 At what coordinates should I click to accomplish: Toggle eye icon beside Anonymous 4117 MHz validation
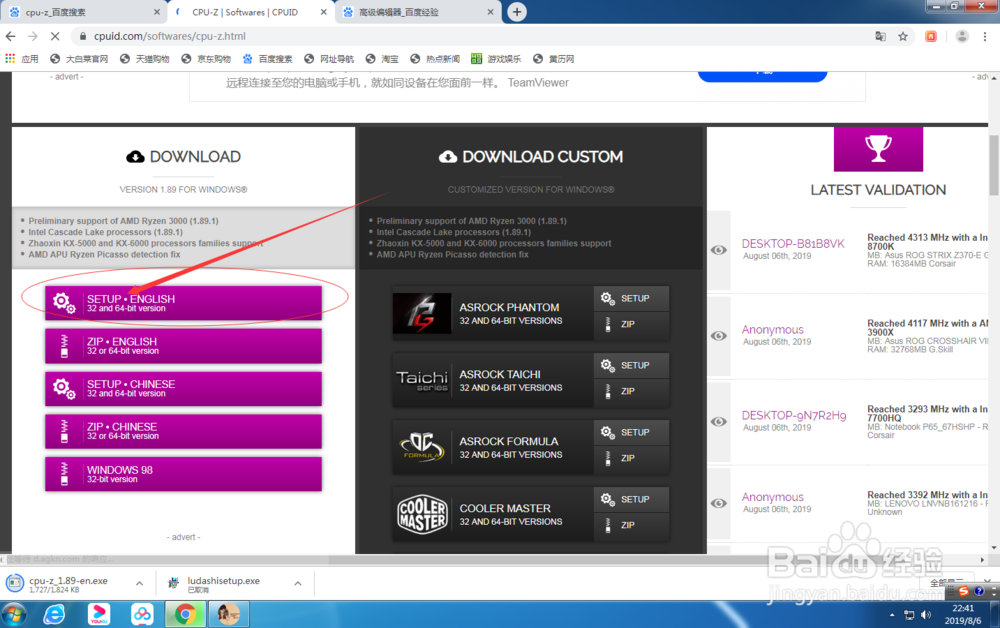click(719, 335)
